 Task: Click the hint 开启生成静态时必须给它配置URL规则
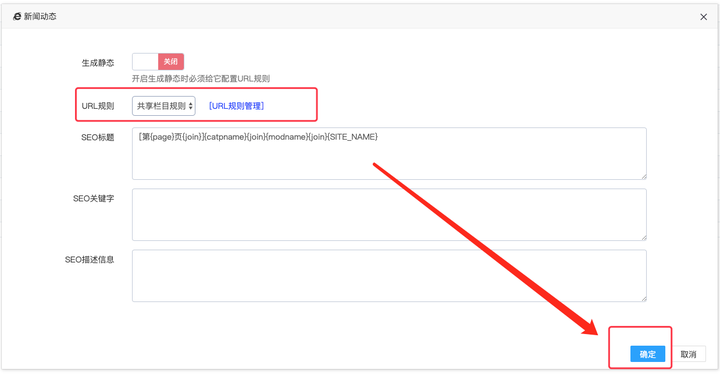pos(201,78)
